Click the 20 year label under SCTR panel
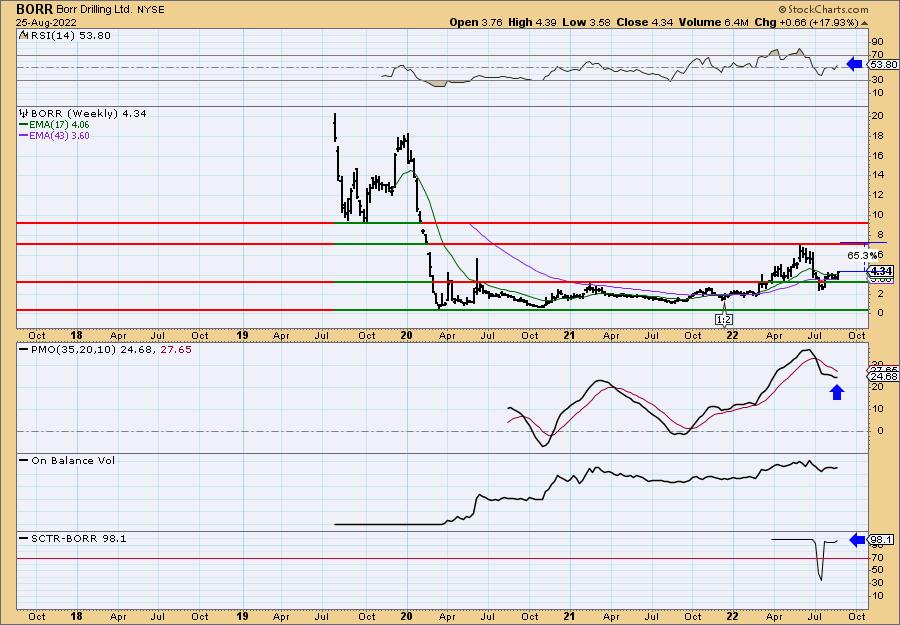Image resolution: width=900 pixels, height=625 pixels. click(x=406, y=616)
